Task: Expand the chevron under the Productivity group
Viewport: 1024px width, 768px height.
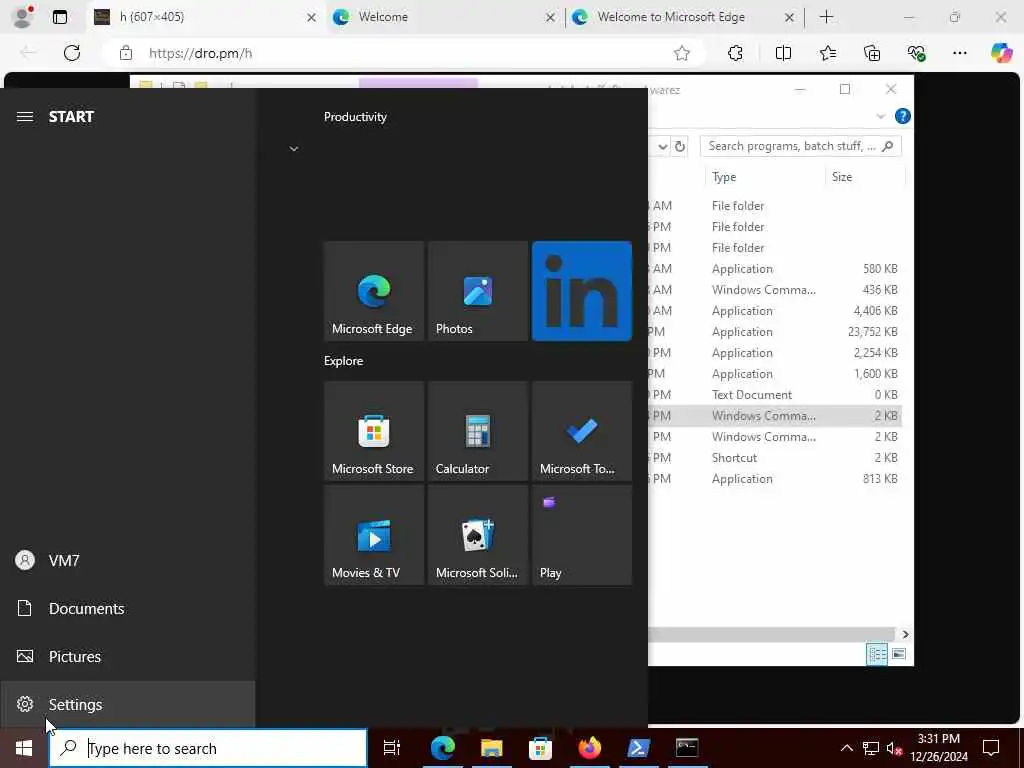Action: click(294, 149)
